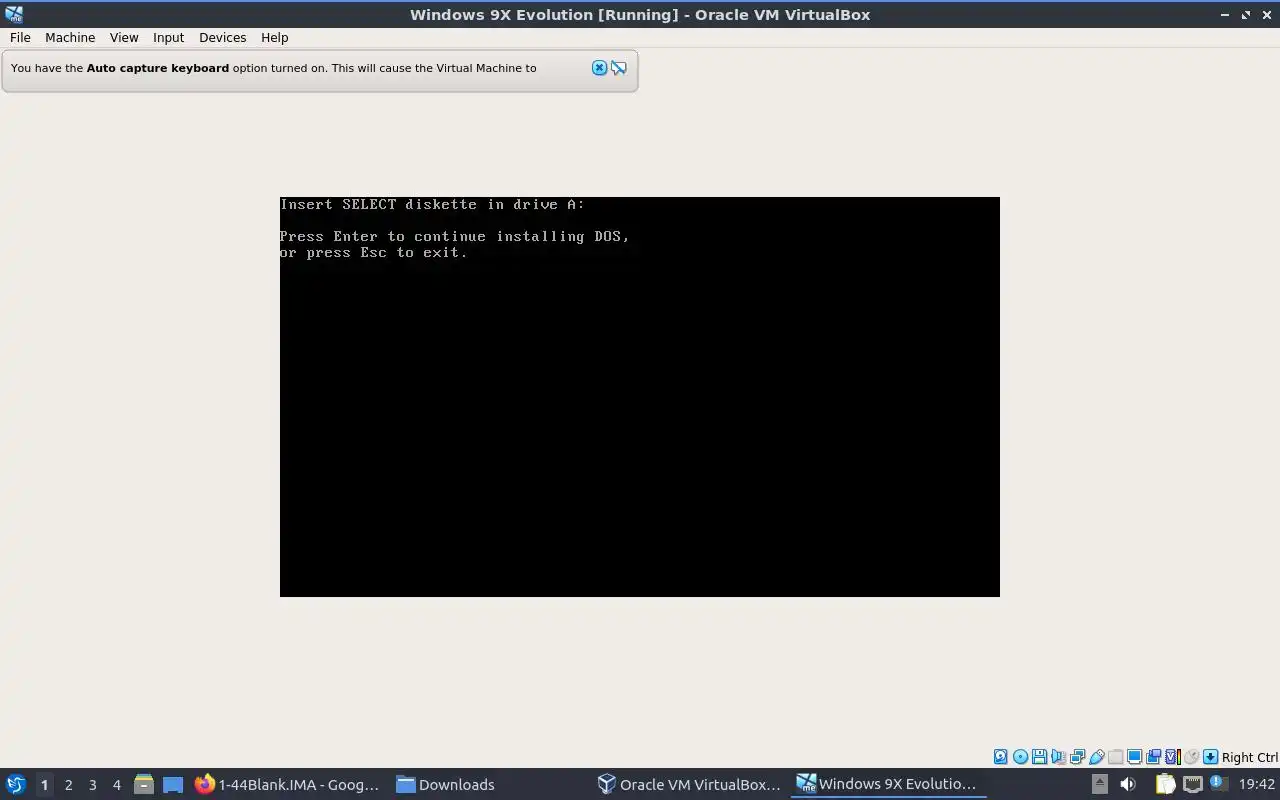Screen dimensions: 1280x800
Task: Minimize the VirtualBox VM window
Action: click(x=1225, y=14)
